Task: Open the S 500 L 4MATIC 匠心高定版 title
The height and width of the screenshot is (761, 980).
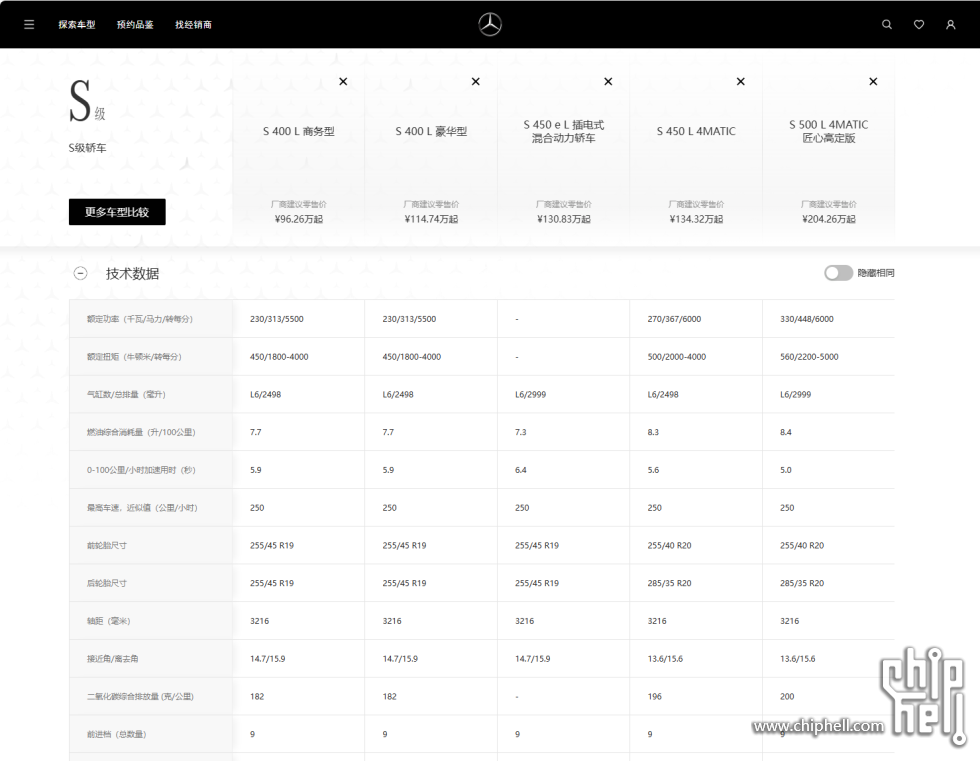Action: pyautogui.click(x=829, y=131)
